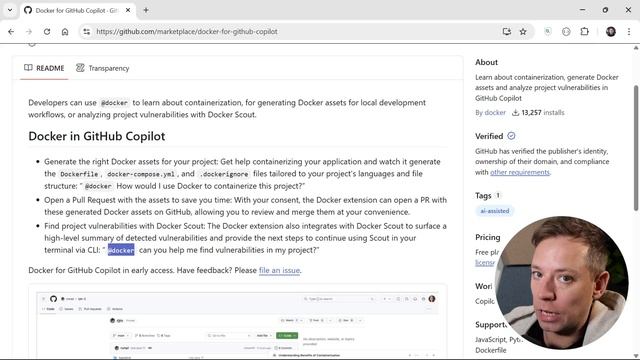Open a new browser tab
640x360 pixels.
tap(146, 10)
